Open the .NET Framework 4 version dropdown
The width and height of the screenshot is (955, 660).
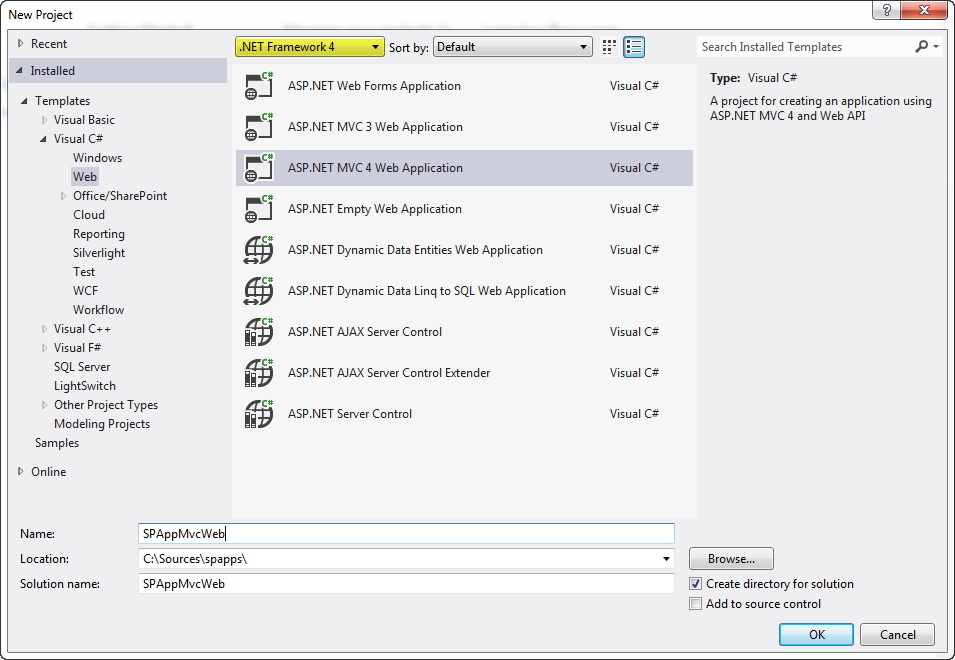pos(309,47)
